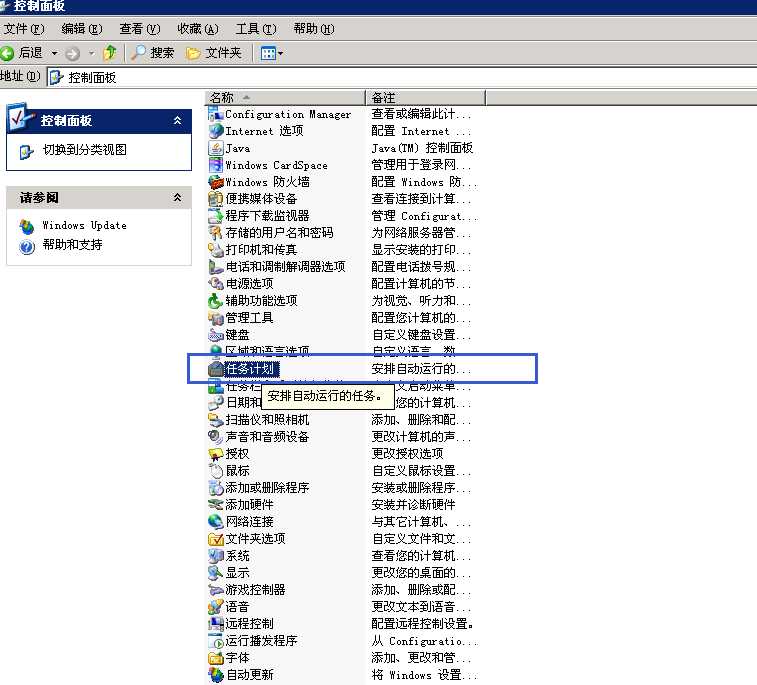Image resolution: width=757 pixels, height=685 pixels.
Task: Click the forward navigation button
Action: [x=73, y=53]
